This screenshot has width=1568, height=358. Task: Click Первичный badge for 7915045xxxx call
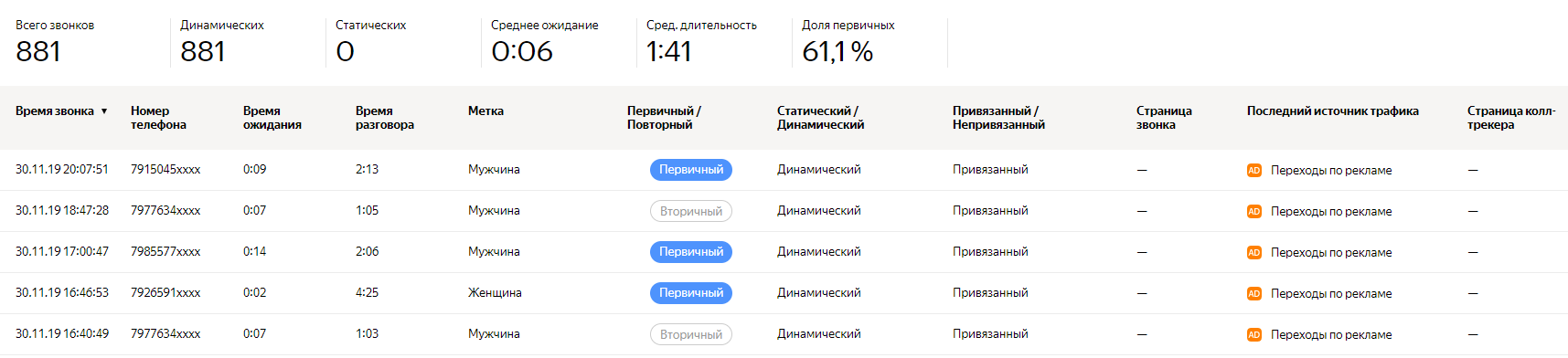coord(691,170)
